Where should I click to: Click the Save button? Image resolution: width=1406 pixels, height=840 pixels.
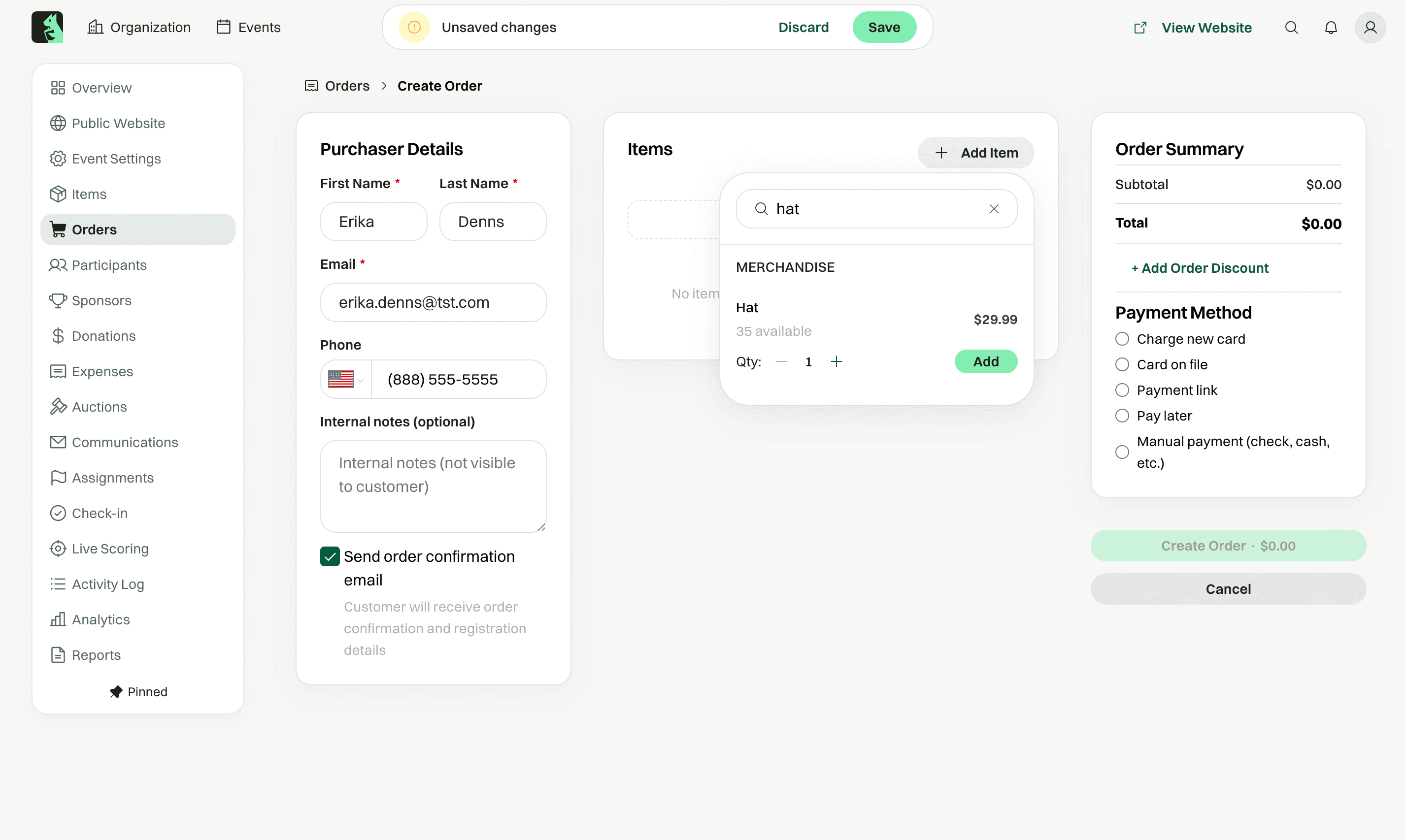click(884, 27)
